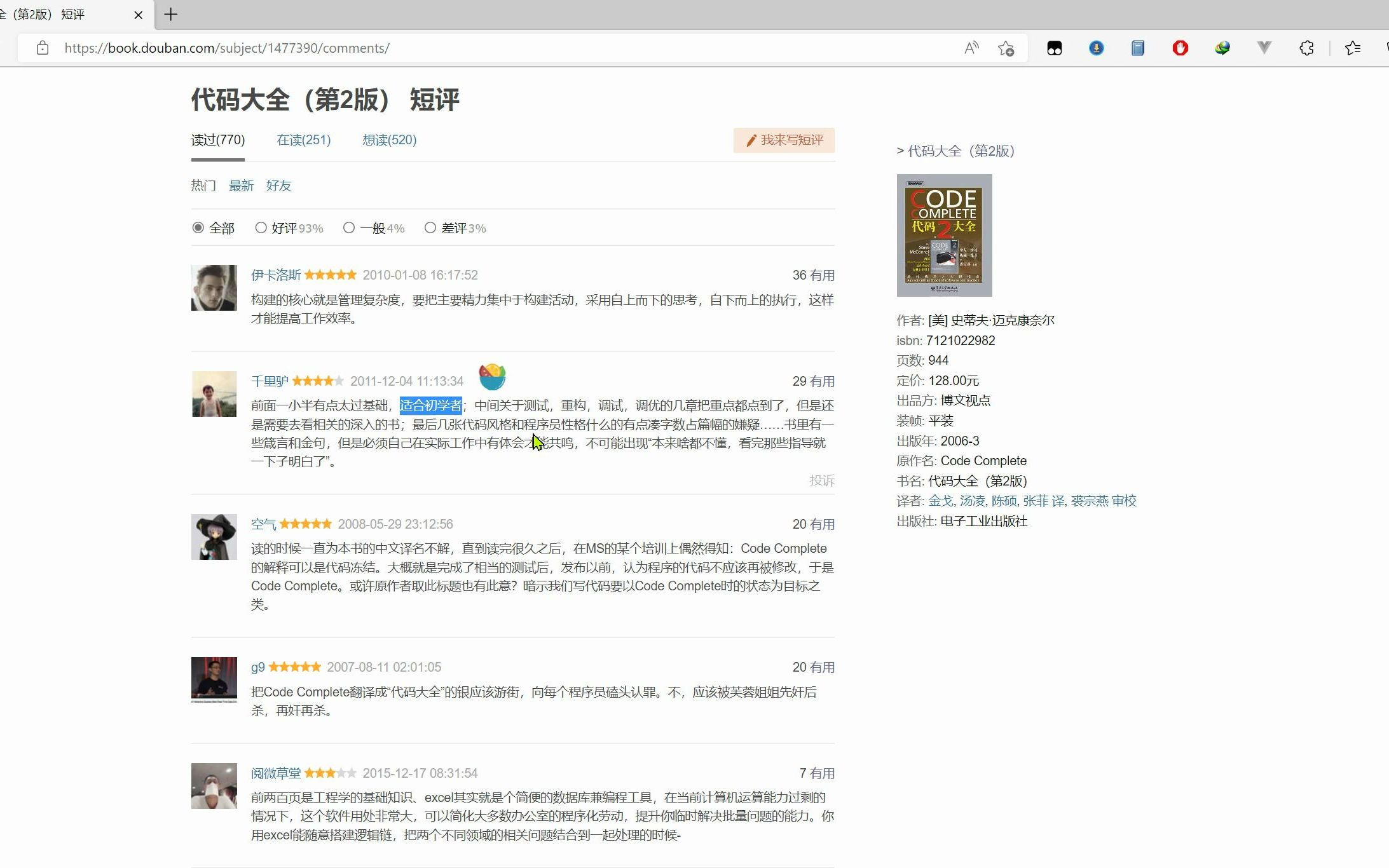Mark g9 comment as 有用
The height and width of the screenshot is (868, 1389).
tap(822, 667)
